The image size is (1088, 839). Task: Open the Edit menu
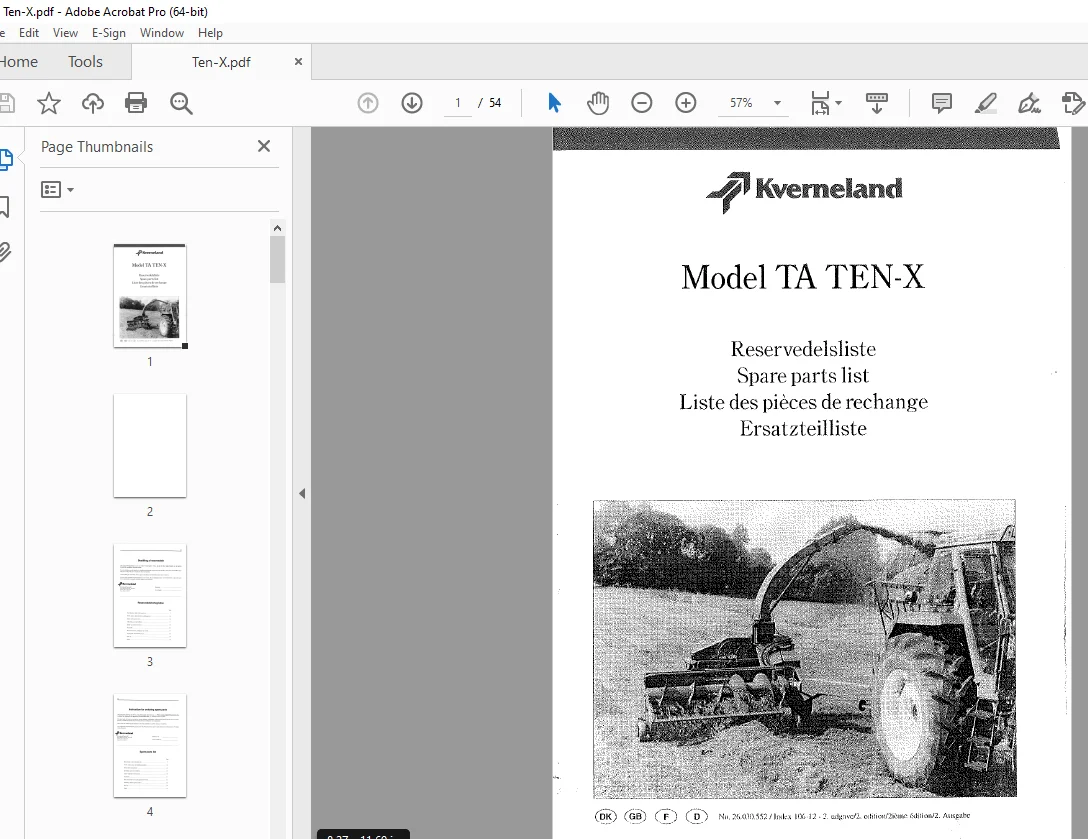(28, 33)
